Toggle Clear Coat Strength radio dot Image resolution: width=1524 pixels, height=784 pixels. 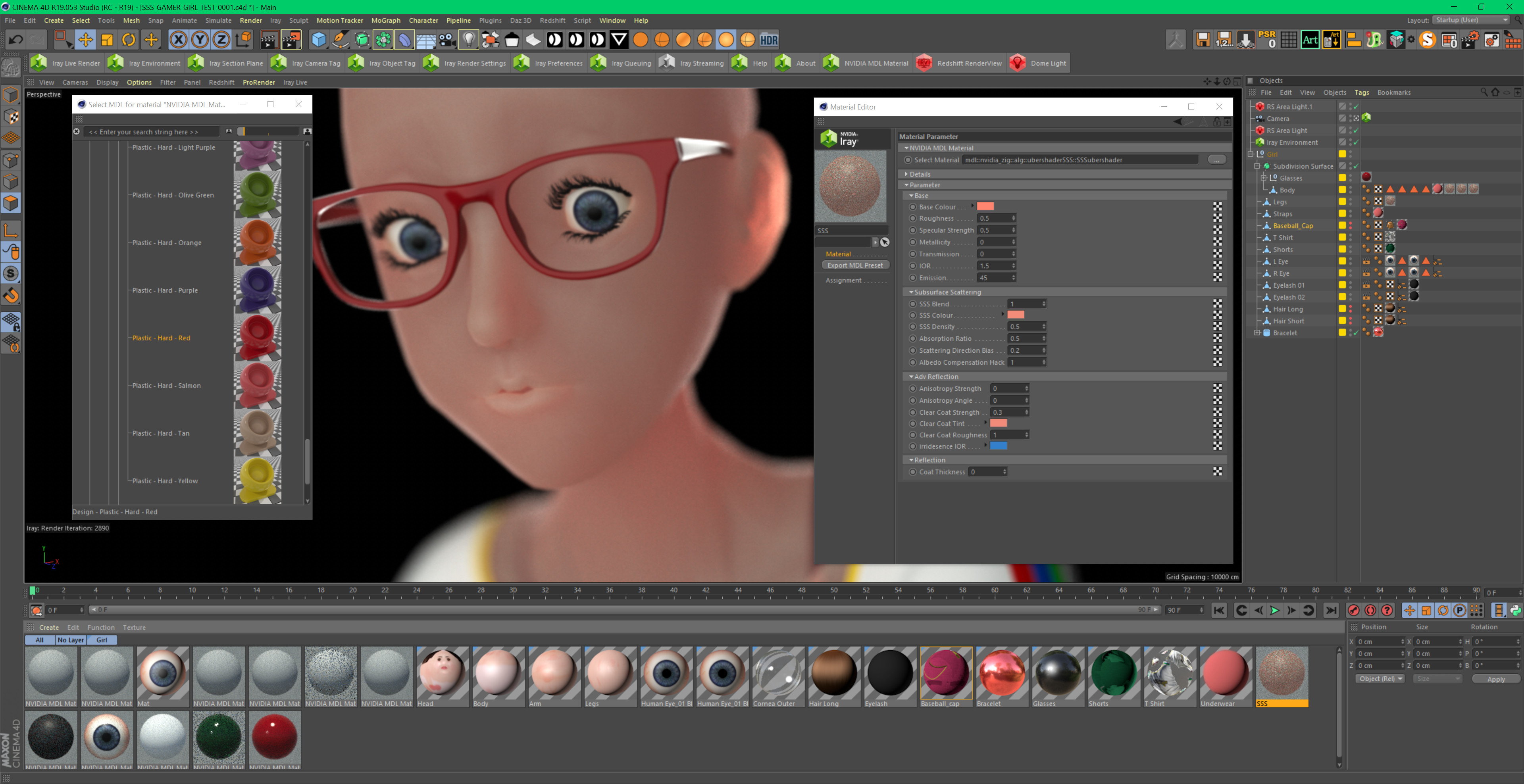tap(913, 412)
